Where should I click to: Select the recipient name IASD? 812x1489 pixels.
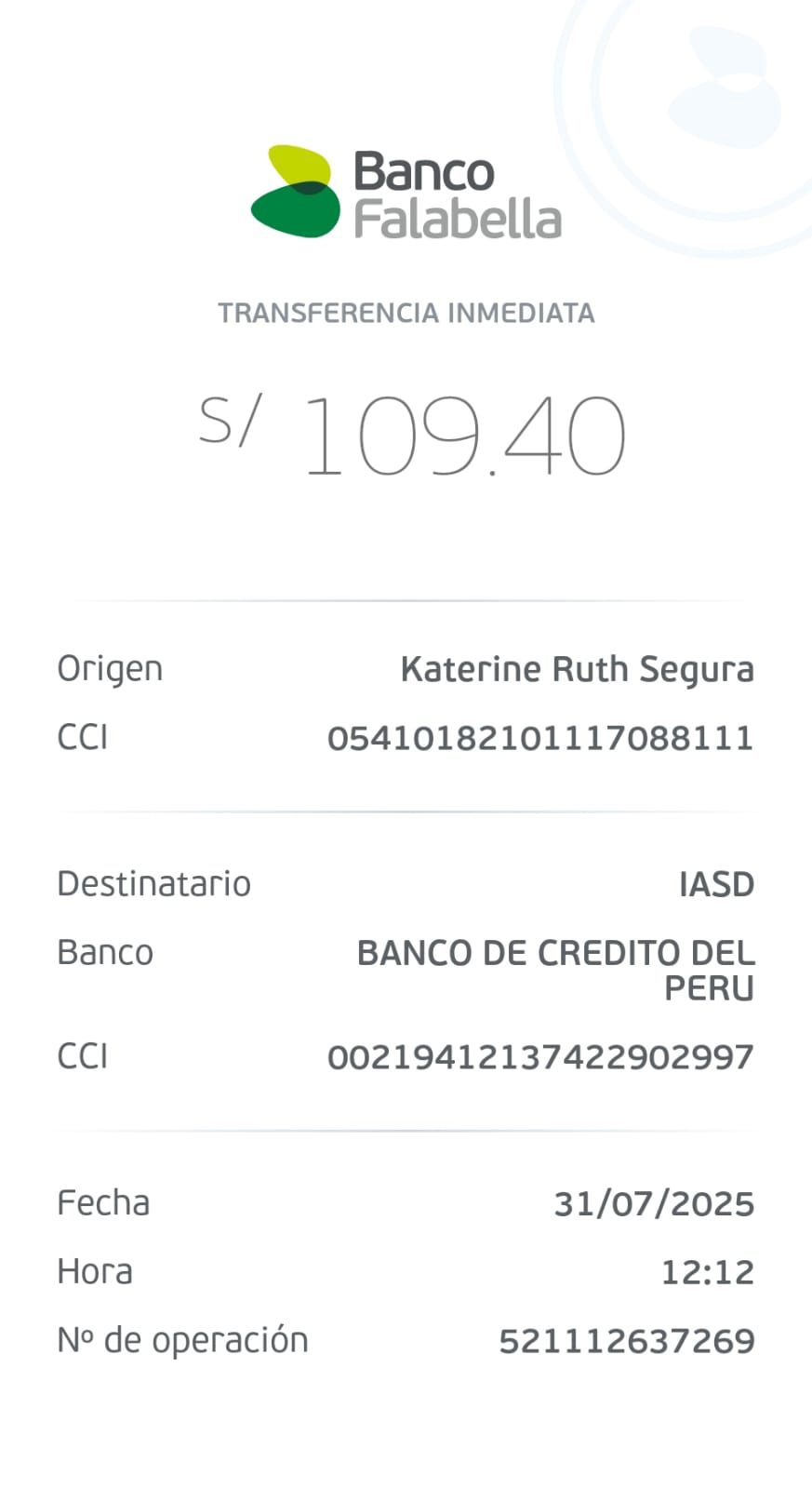click(x=716, y=884)
